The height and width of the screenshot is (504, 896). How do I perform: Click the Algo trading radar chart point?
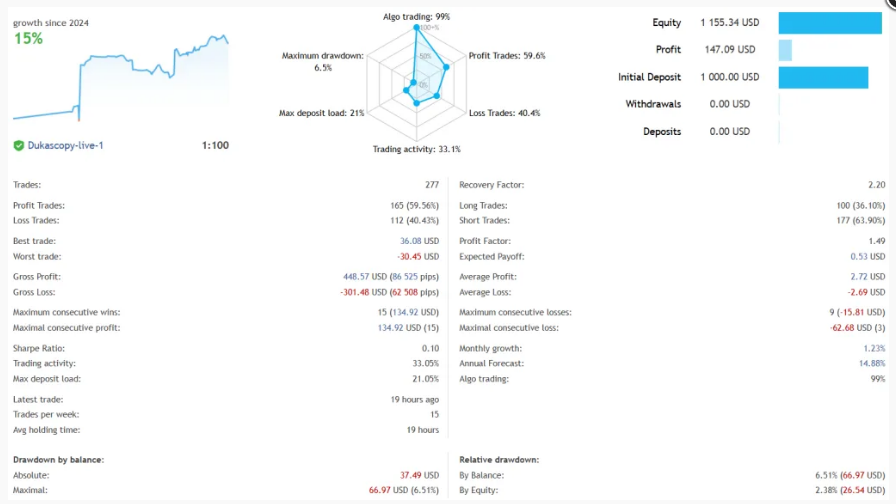click(417, 27)
